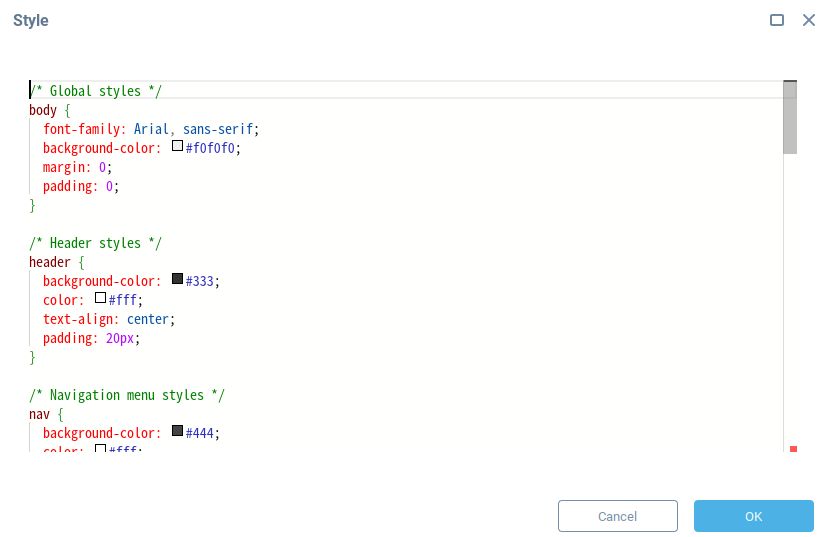Place cursor on the Global styles comment

coord(96,91)
